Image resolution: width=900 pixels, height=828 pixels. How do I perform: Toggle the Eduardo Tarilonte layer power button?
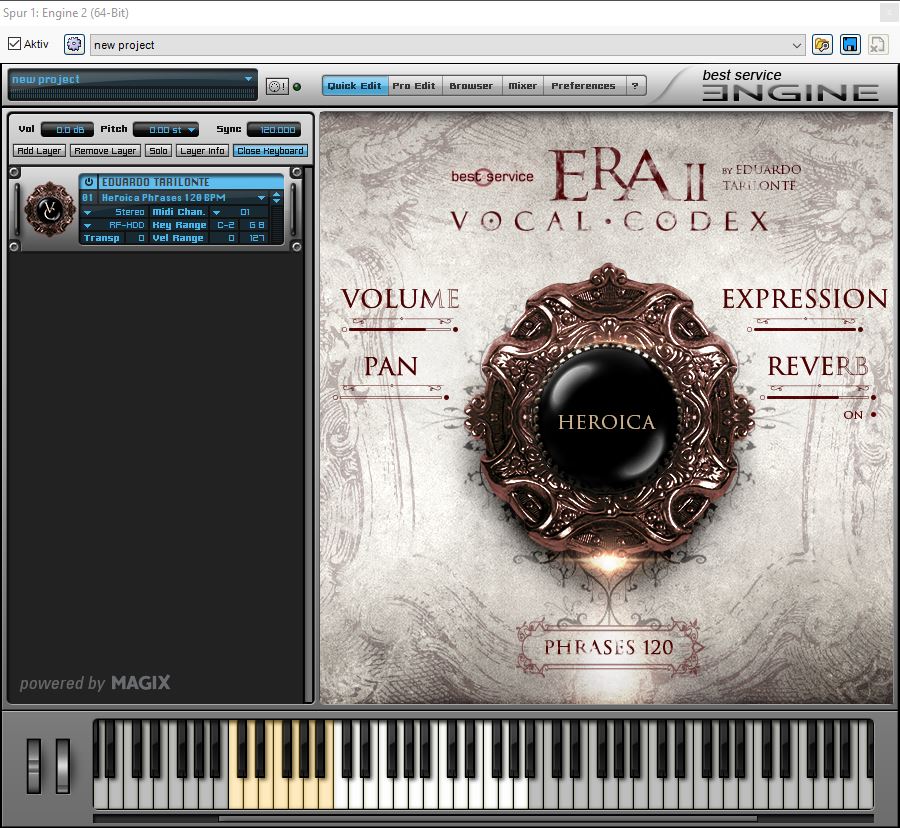88,182
